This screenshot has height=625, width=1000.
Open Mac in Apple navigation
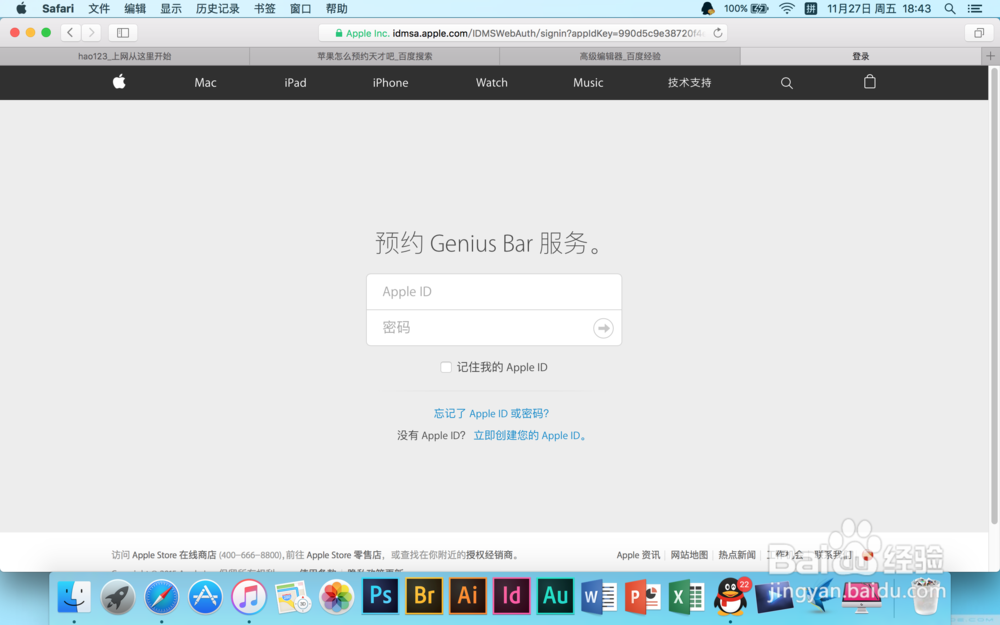tap(205, 82)
